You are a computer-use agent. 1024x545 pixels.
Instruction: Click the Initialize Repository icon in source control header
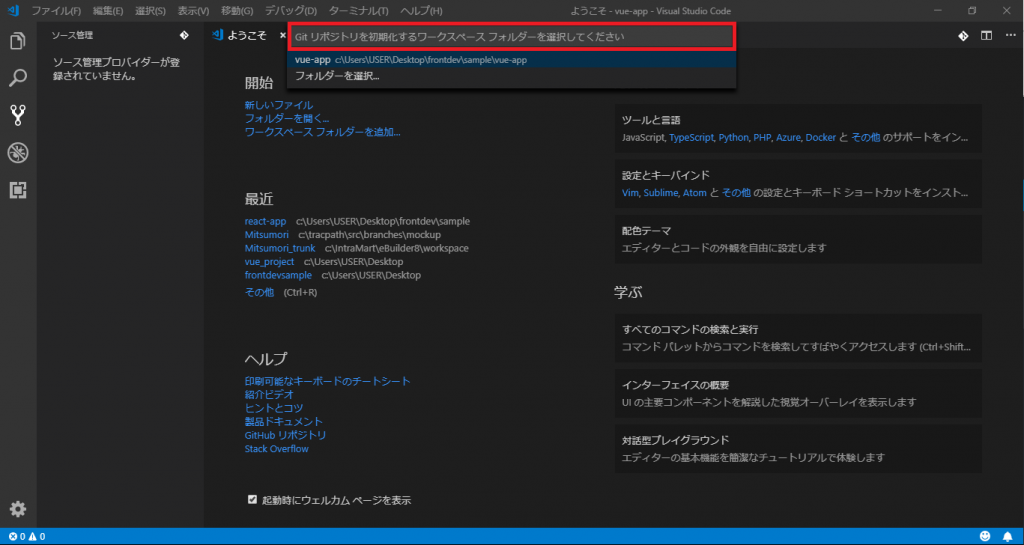pos(184,35)
